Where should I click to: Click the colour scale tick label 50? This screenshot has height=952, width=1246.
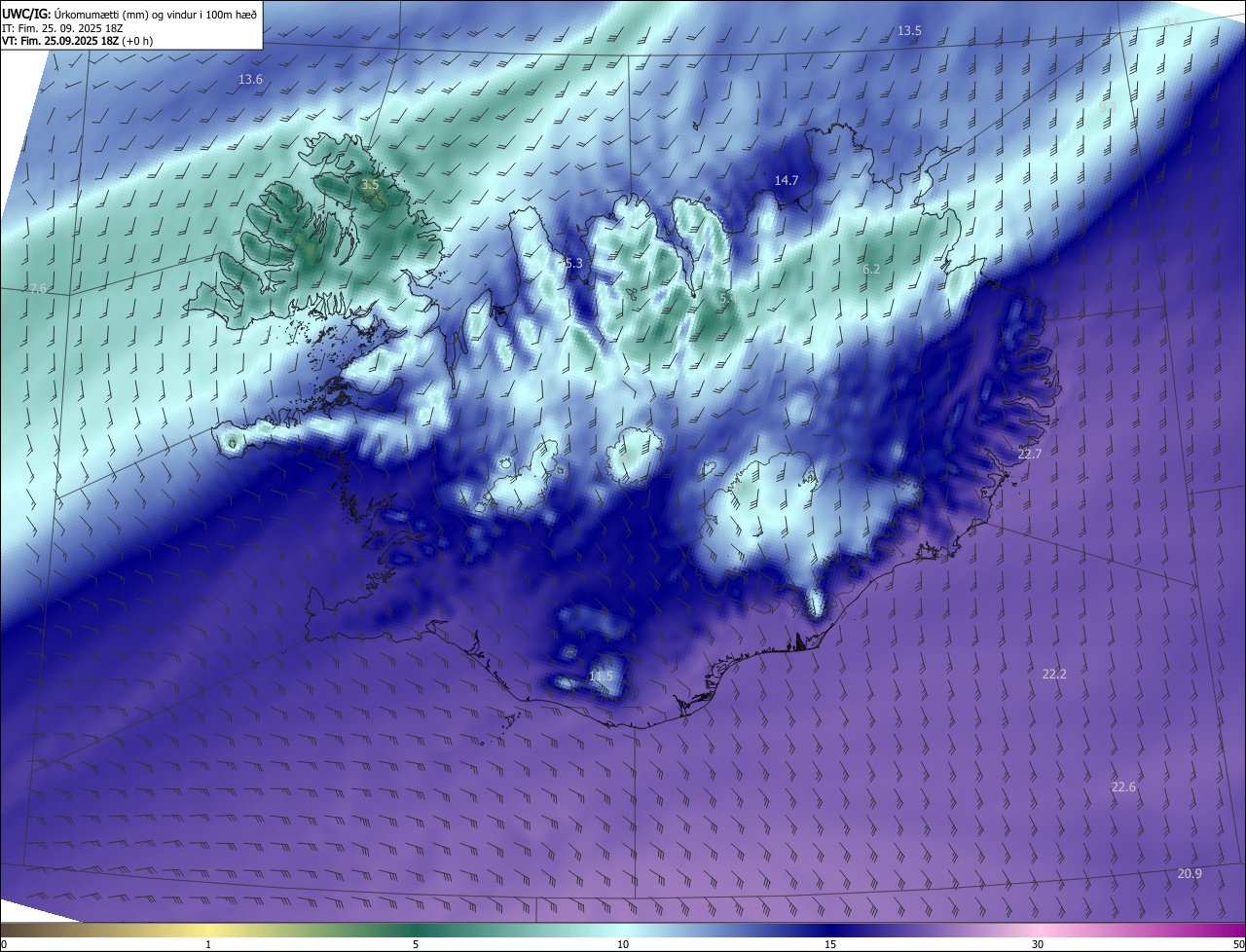click(1239, 944)
